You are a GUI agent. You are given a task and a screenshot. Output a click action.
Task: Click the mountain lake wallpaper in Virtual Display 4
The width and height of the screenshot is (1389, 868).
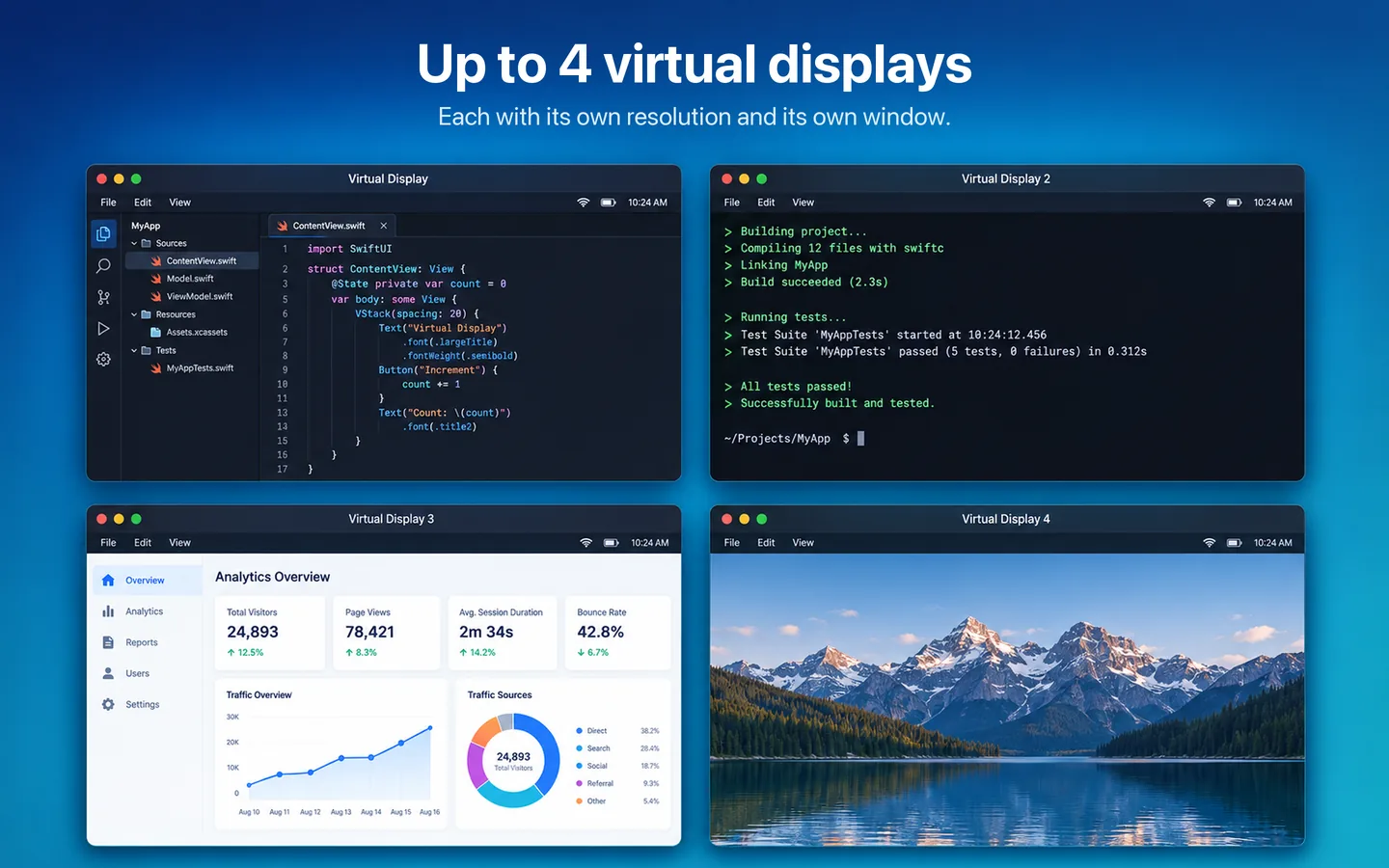click(x=1007, y=699)
